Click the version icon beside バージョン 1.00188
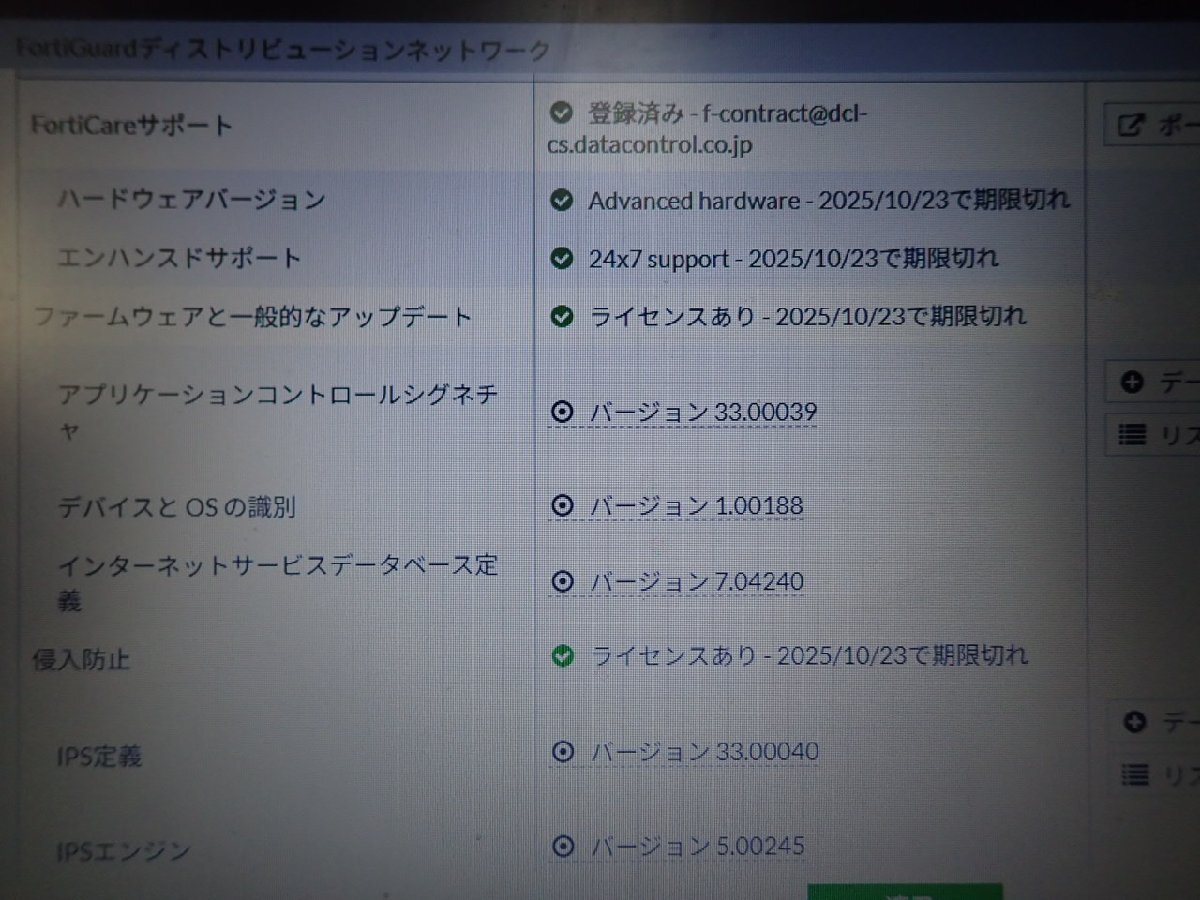This screenshot has width=1200, height=900. pyautogui.click(x=563, y=506)
